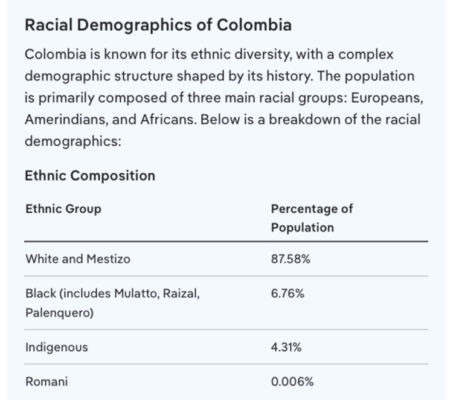The width and height of the screenshot is (453, 400).
Task: Click the 'demographics:' text ending the paragraph
Action: click(73, 141)
